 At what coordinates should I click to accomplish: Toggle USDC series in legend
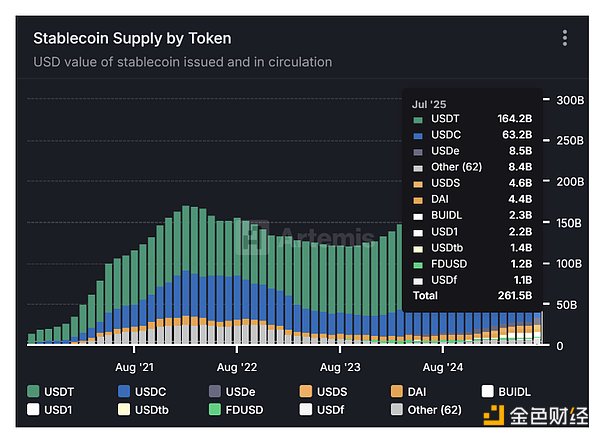142,391
